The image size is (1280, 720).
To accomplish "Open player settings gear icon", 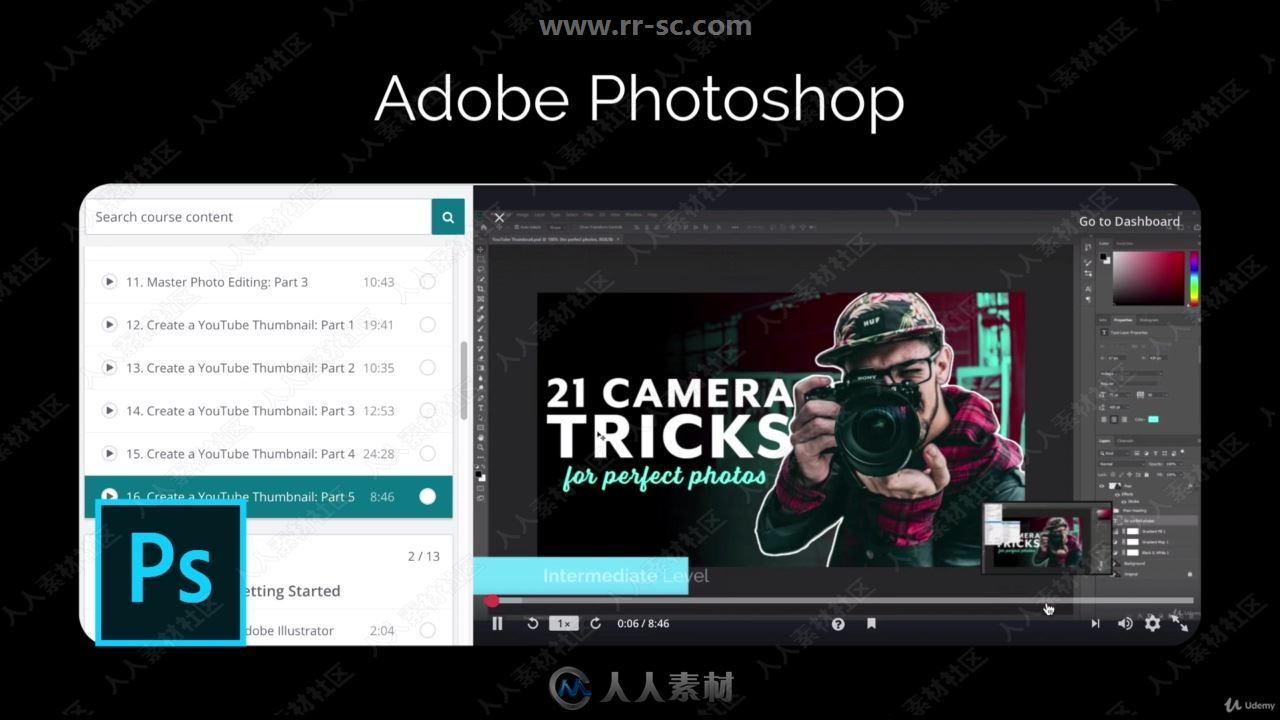I will coord(1152,623).
